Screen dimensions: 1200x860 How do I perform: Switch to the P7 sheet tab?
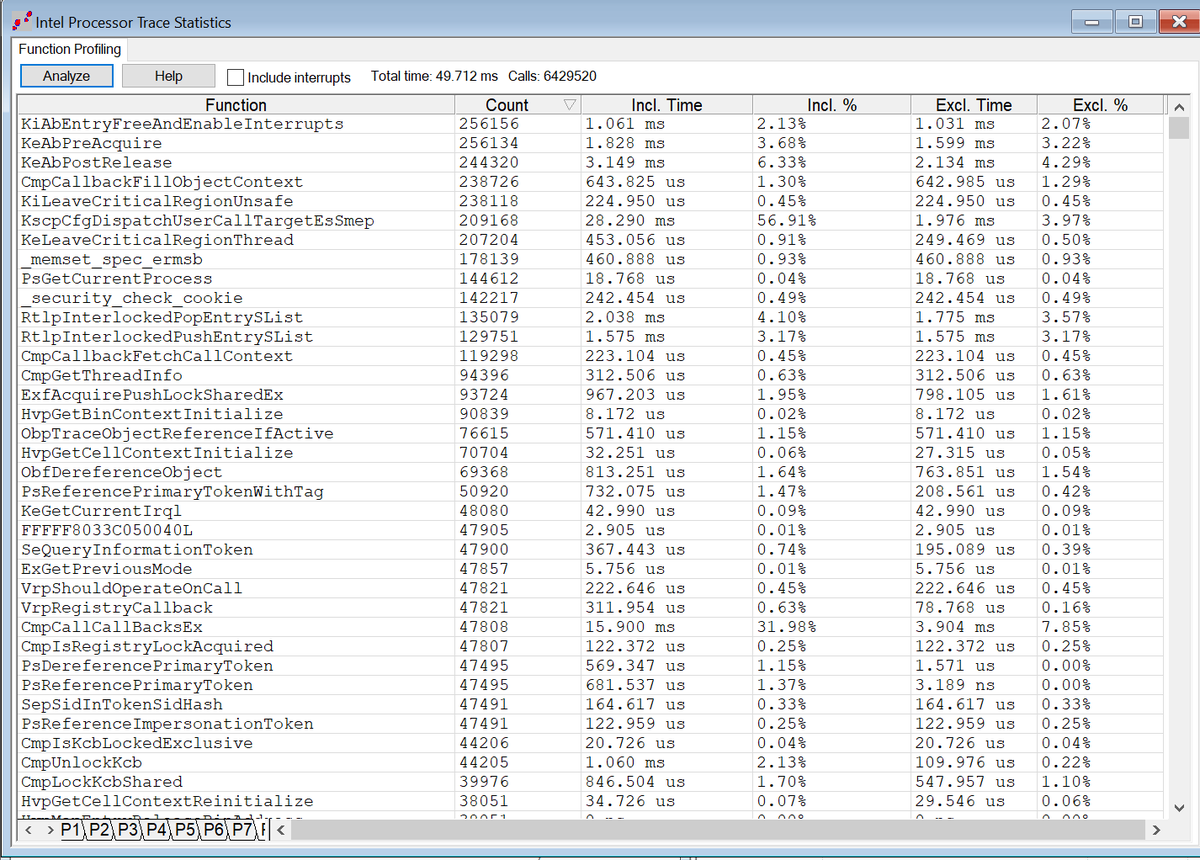pos(244,829)
